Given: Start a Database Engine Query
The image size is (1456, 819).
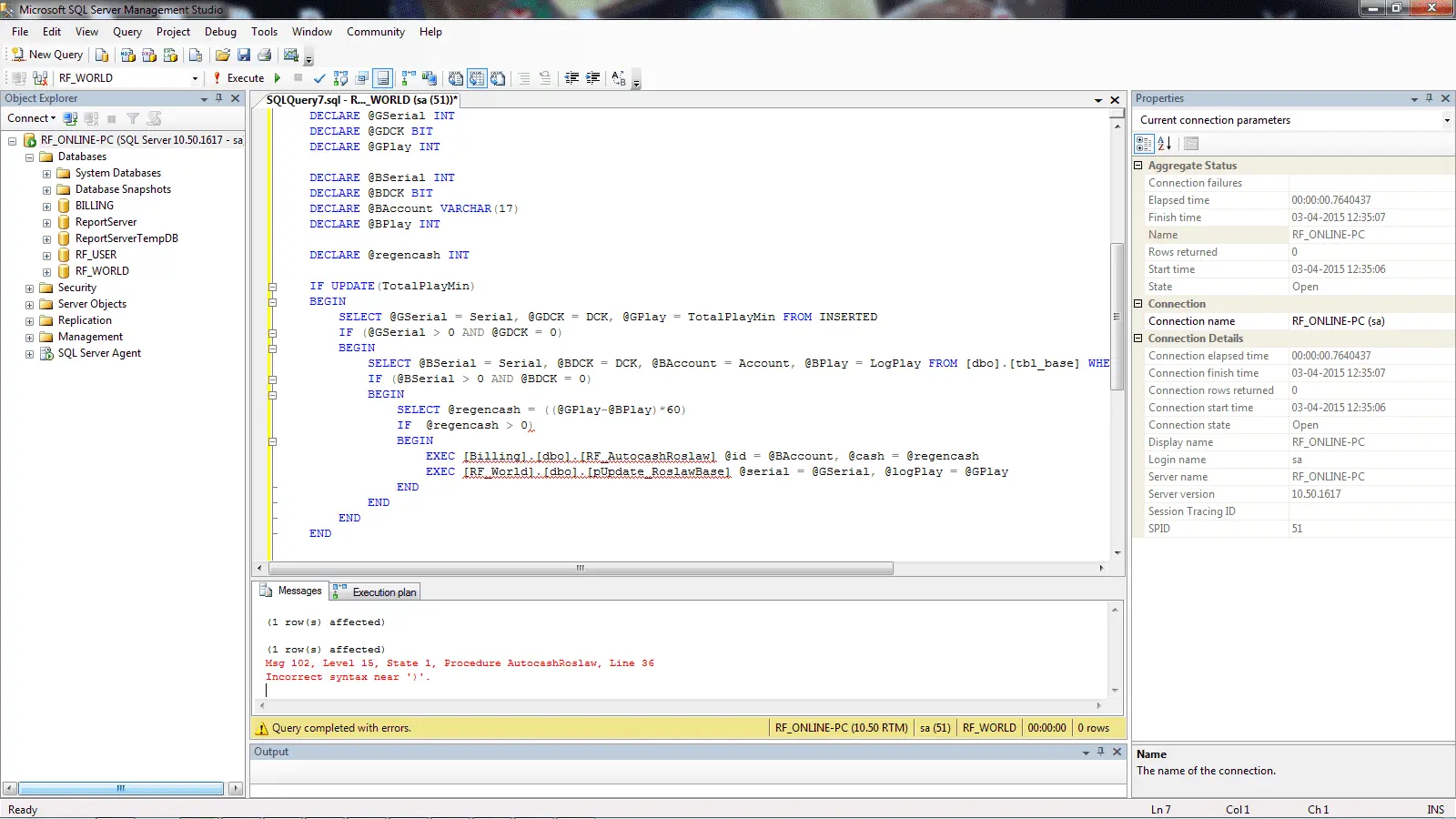Looking at the screenshot, I should coord(102,55).
